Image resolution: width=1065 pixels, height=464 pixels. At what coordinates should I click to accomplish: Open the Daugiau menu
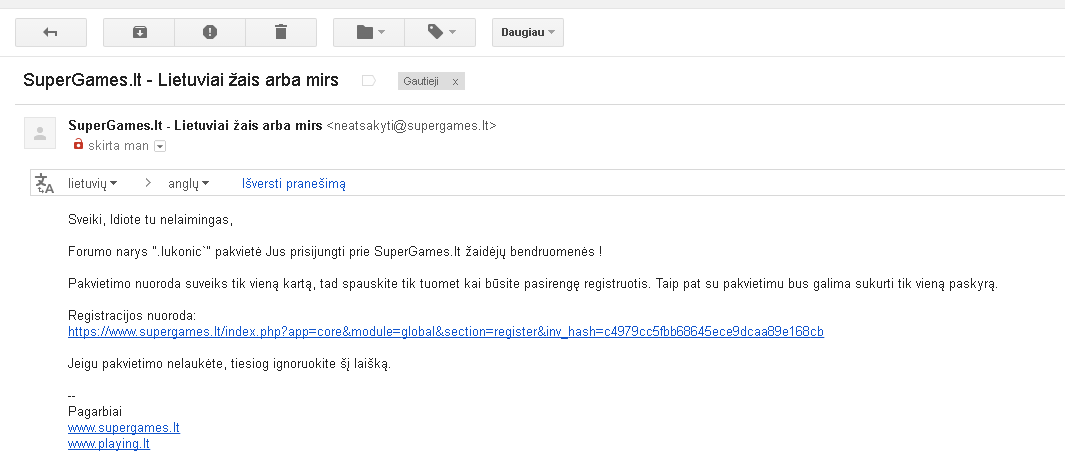[x=528, y=32]
